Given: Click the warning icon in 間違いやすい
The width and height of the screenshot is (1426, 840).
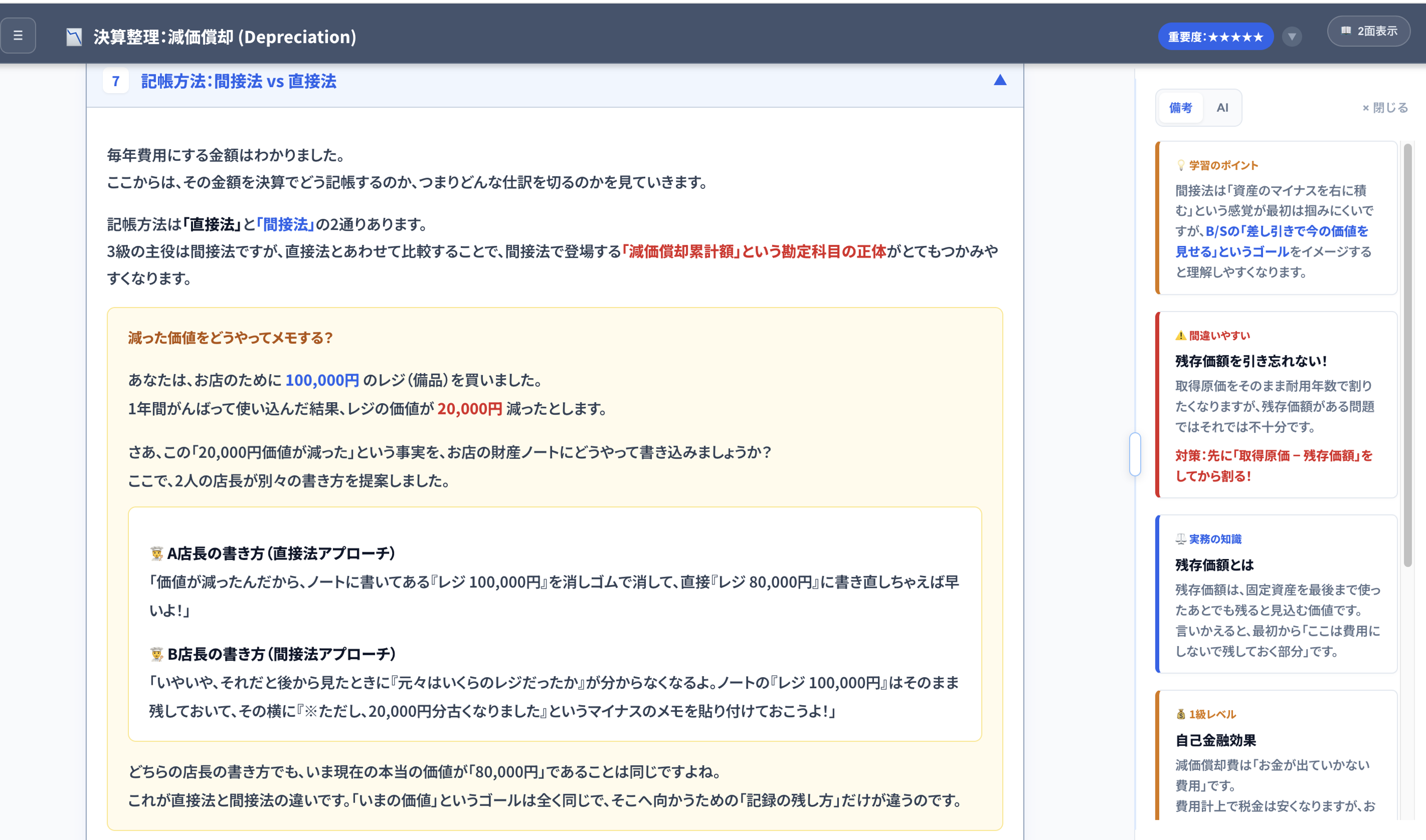Looking at the screenshot, I should click(1181, 335).
